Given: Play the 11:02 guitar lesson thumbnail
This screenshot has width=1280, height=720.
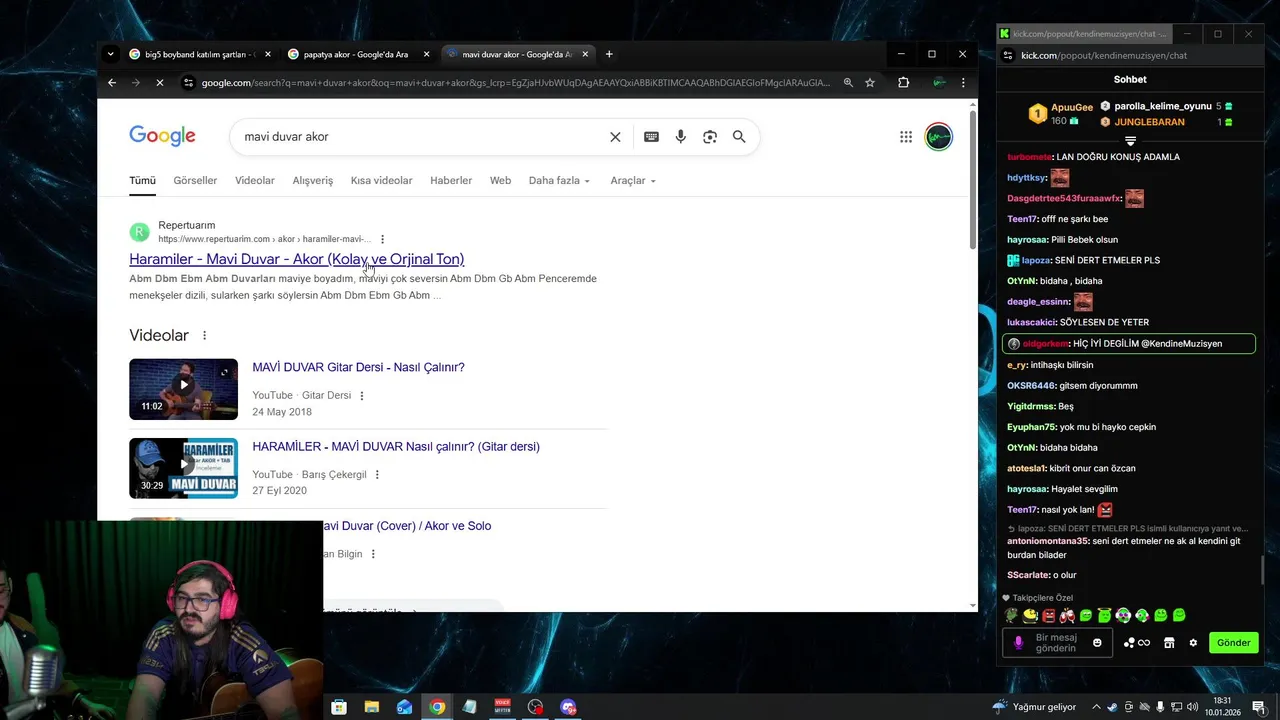Looking at the screenshot, I should [183, 389].
